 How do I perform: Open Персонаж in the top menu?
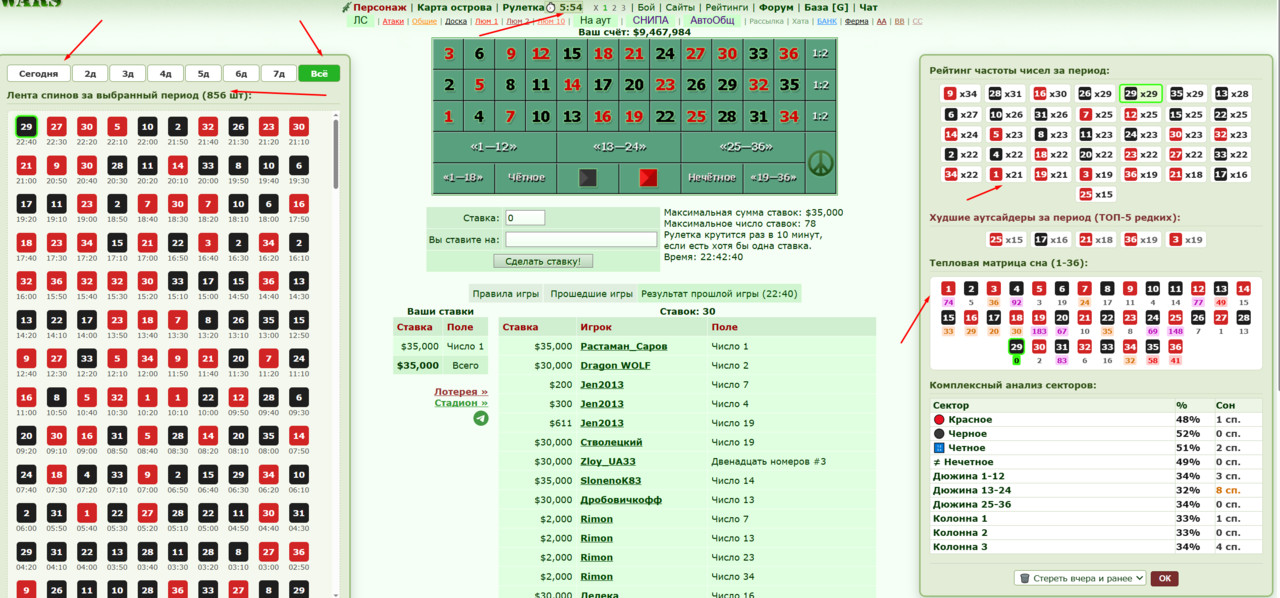pos(380,7)
